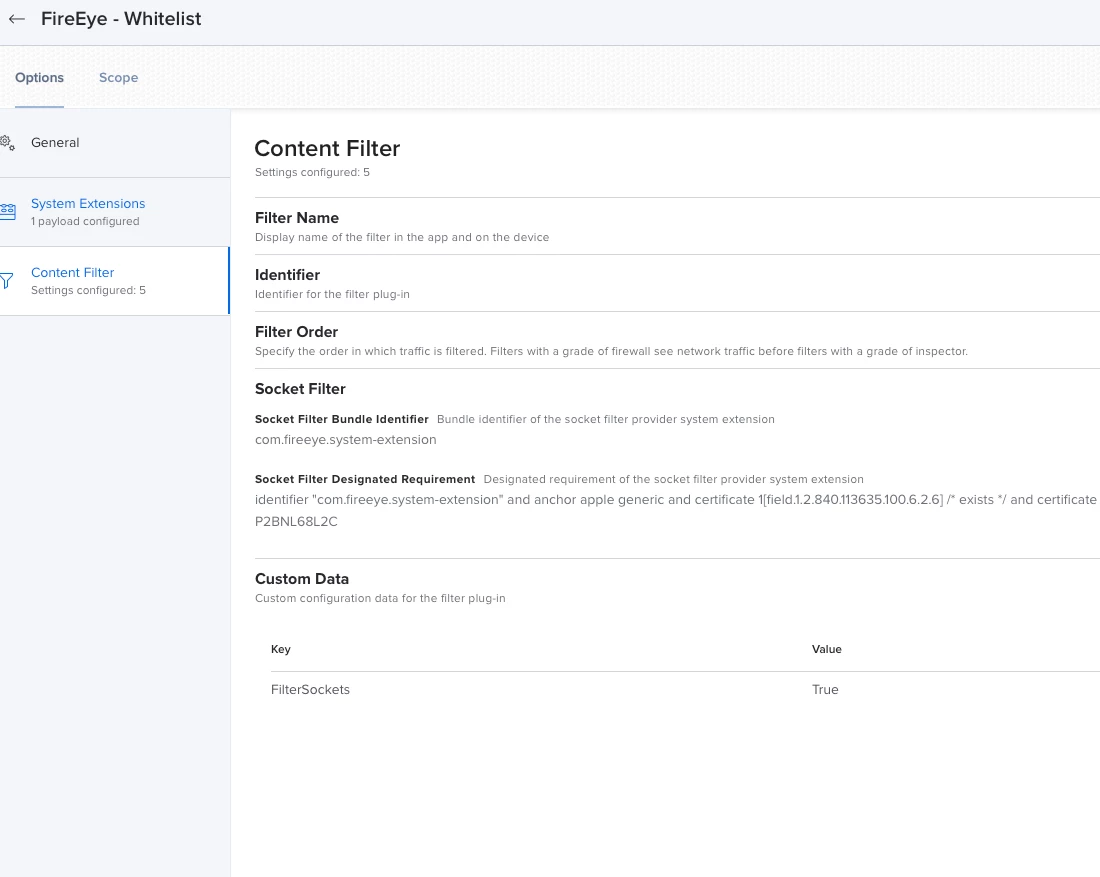1100x877 pixels.
Task: Click the Custom Data description text
Action: (x=380, y=598)
